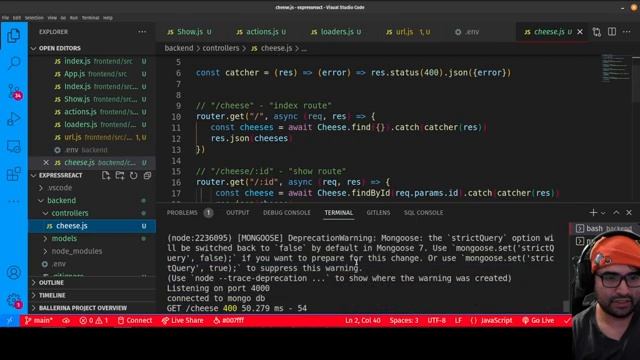Open Run and Debug view
640x360 pixels.
(x=14, y=119)
